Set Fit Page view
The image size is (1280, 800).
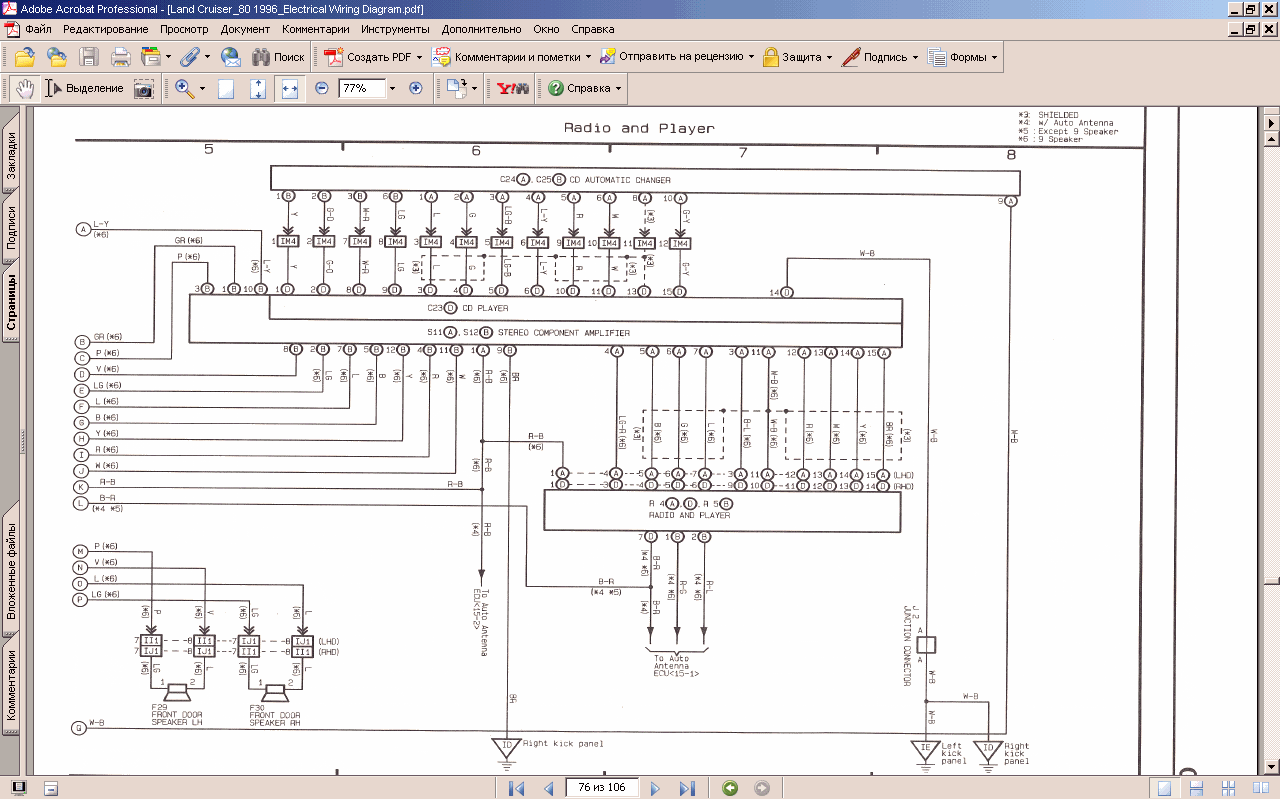(x=258, y=88)
